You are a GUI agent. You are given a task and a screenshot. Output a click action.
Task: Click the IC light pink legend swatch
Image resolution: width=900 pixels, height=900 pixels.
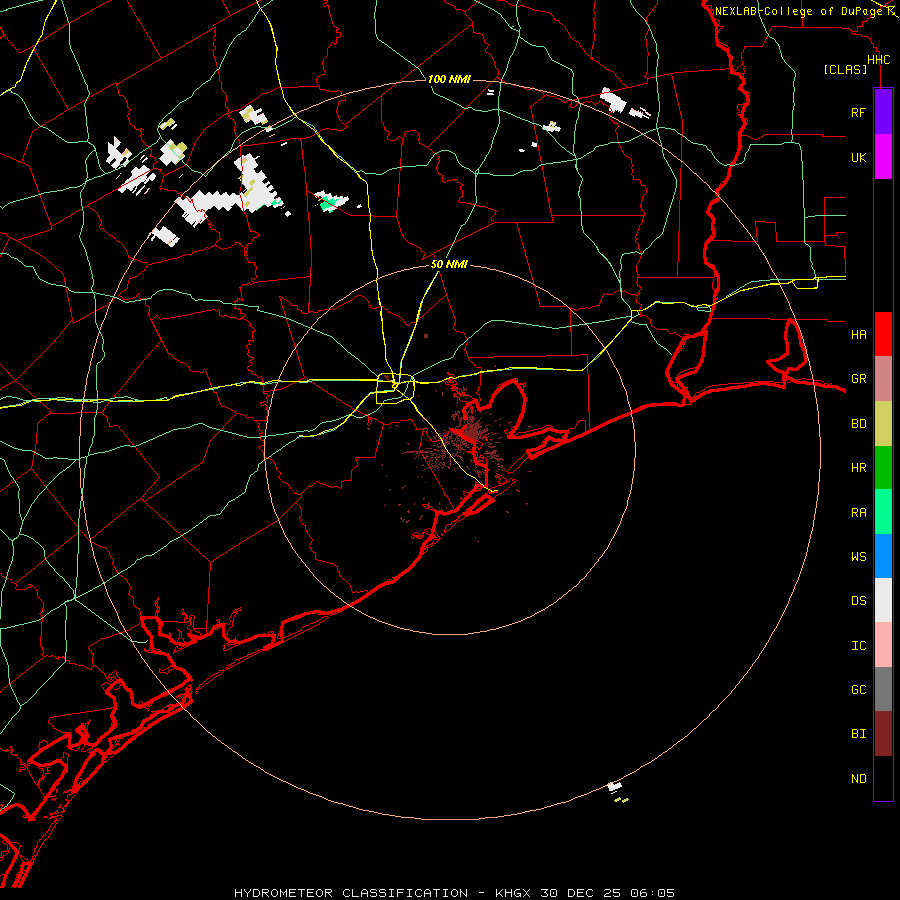tap(883, 645)
